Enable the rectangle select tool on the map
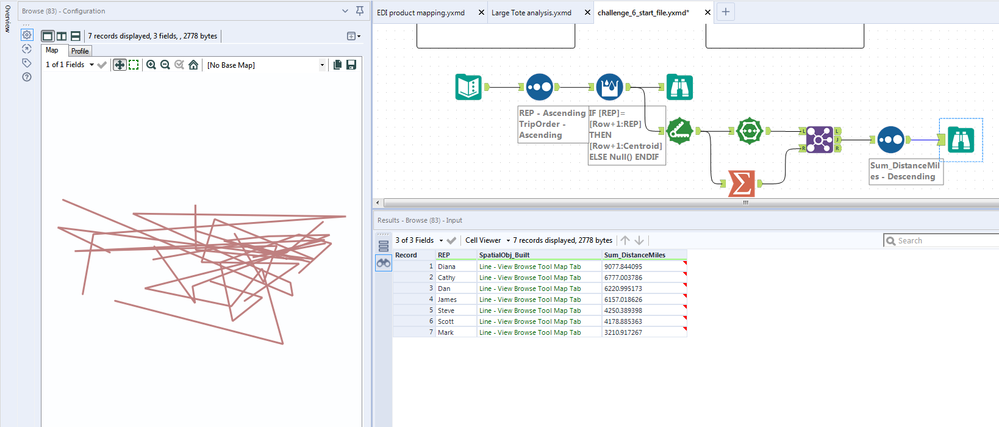 click(x=132, y=64)
